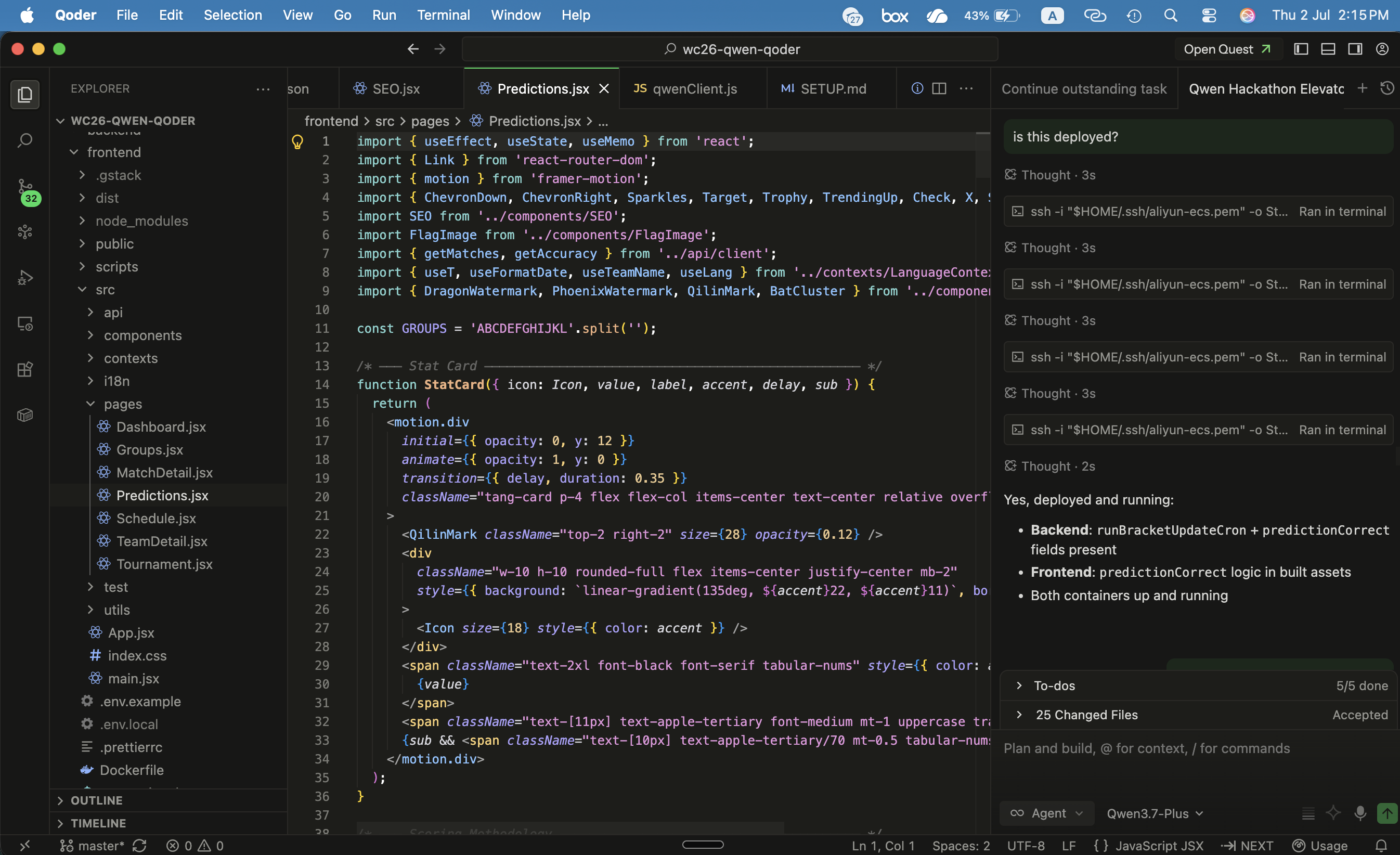Click the microphone voice input icon
Viewport: 1400px width, 855px height.
(1360, 813)
